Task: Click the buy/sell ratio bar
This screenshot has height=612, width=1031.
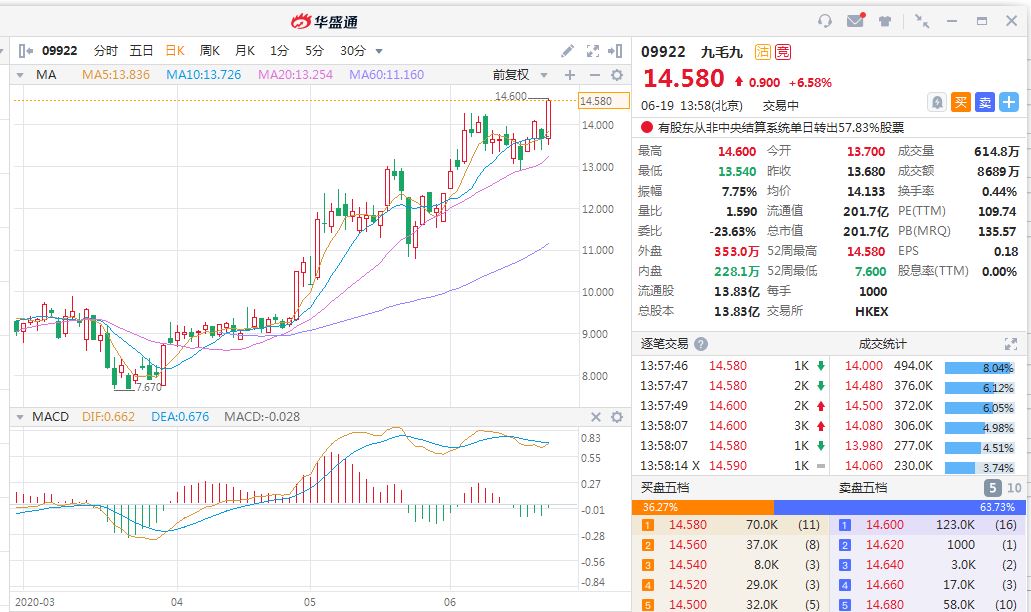Action: click(x=830, y=507)
